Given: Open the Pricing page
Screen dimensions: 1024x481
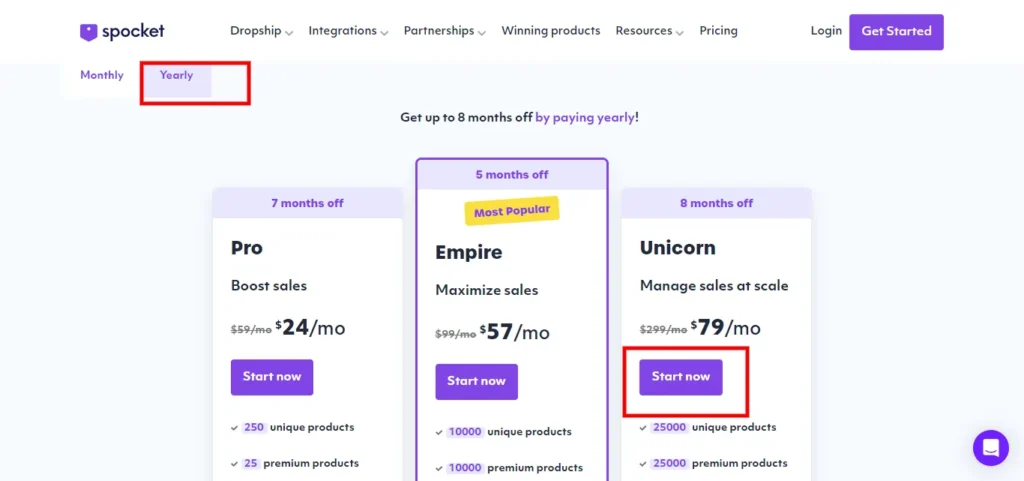Looking at the screenshot, I should pyautogui.click(x=718, y=31).
